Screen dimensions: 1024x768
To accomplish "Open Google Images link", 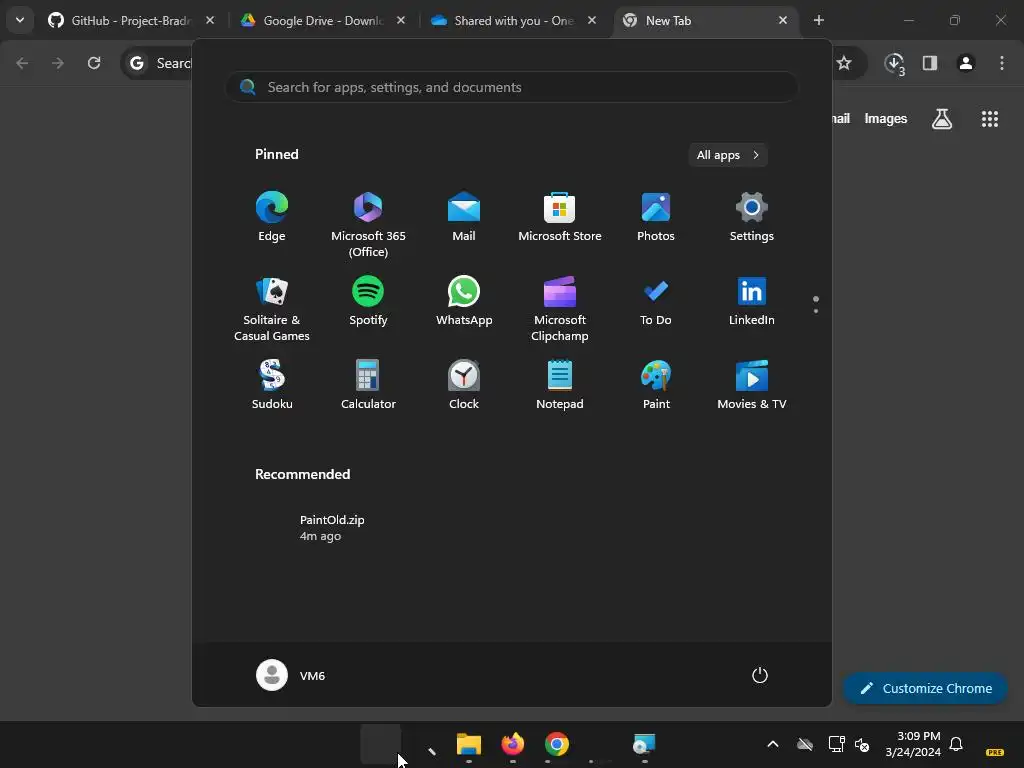I will pyautogui.click(x=886, y=119).
